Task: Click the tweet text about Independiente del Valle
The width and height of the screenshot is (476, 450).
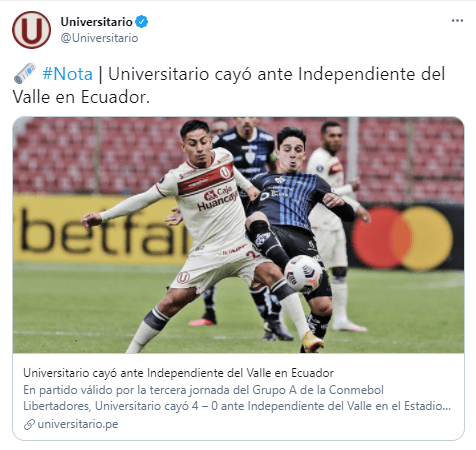Action: (229, 85)
